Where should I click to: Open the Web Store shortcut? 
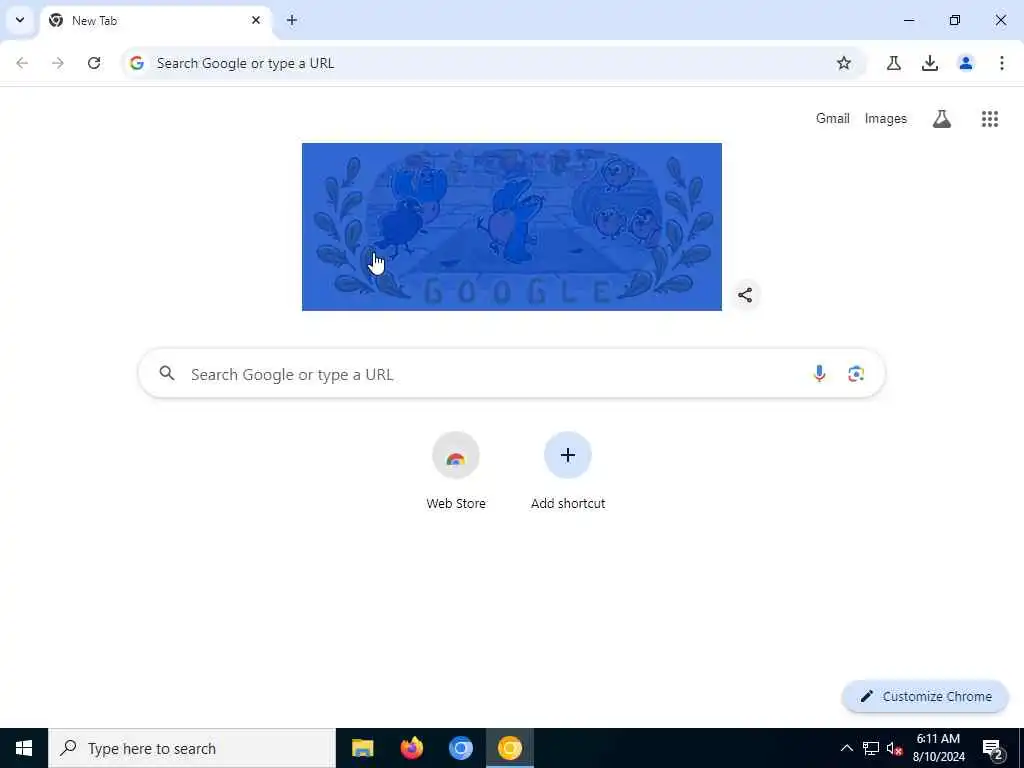(x=456, y=471)
